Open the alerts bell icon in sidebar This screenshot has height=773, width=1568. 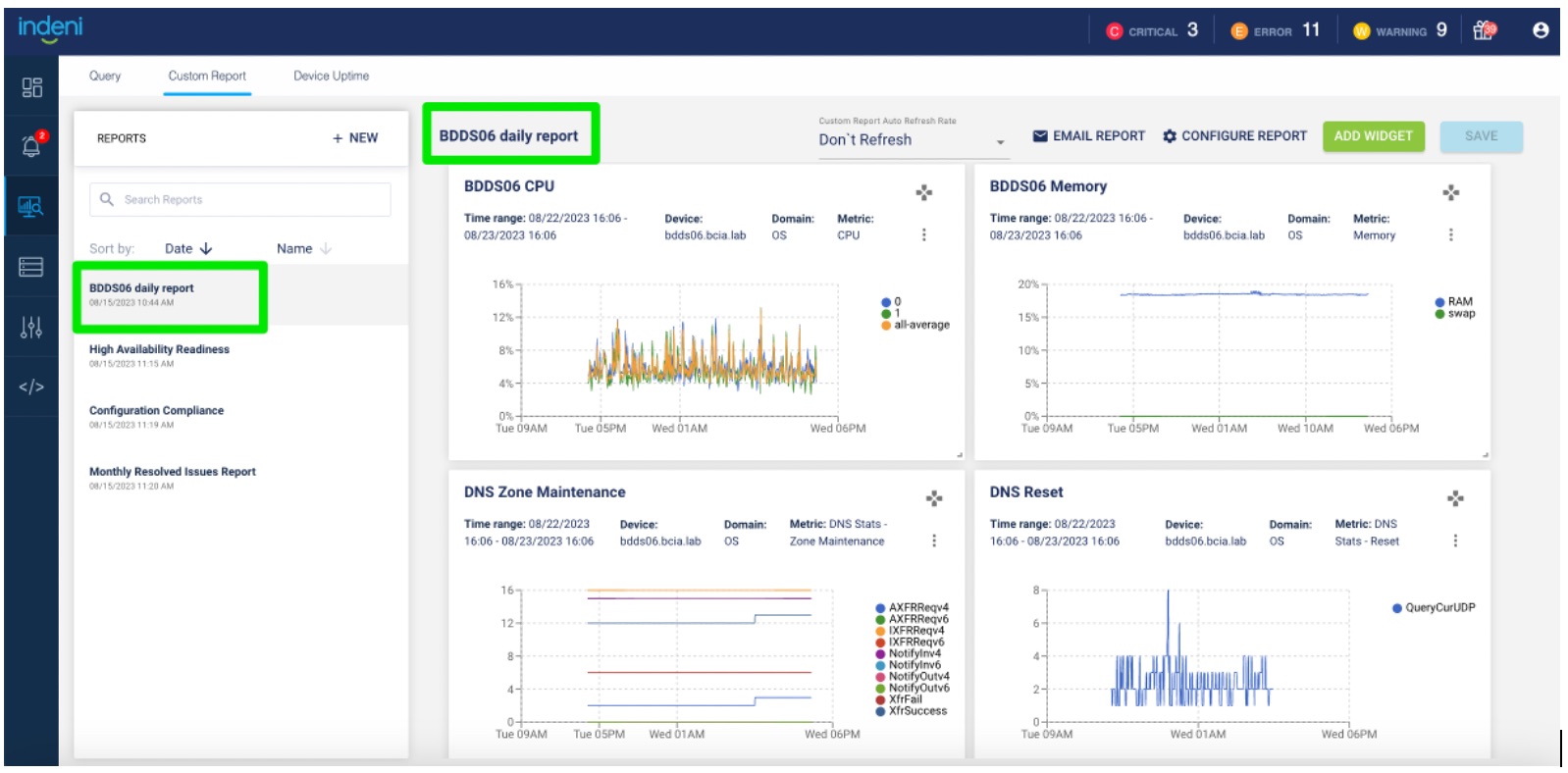31,146
